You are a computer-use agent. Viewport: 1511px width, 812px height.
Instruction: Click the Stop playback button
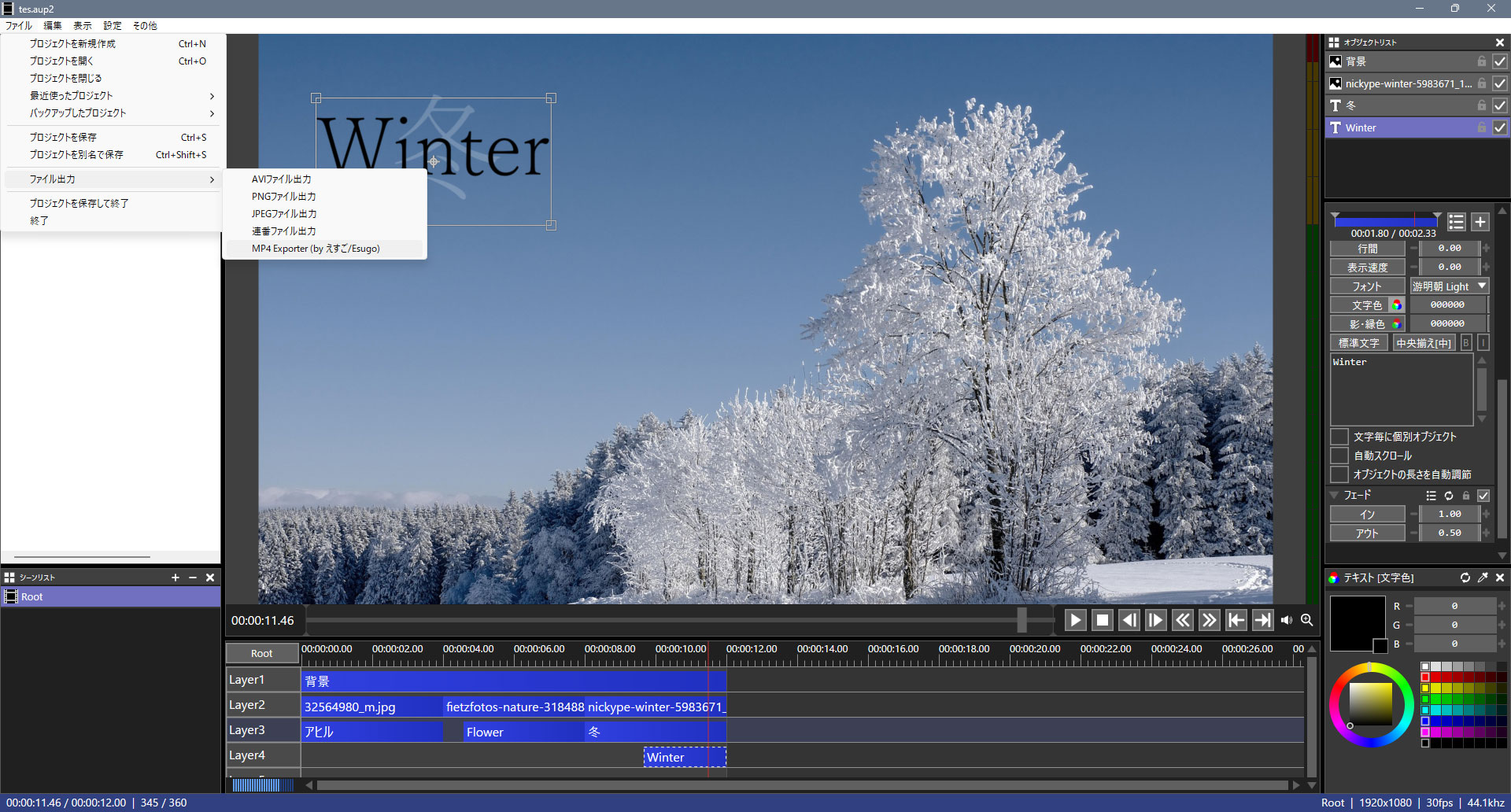(x=1102, y=621)
